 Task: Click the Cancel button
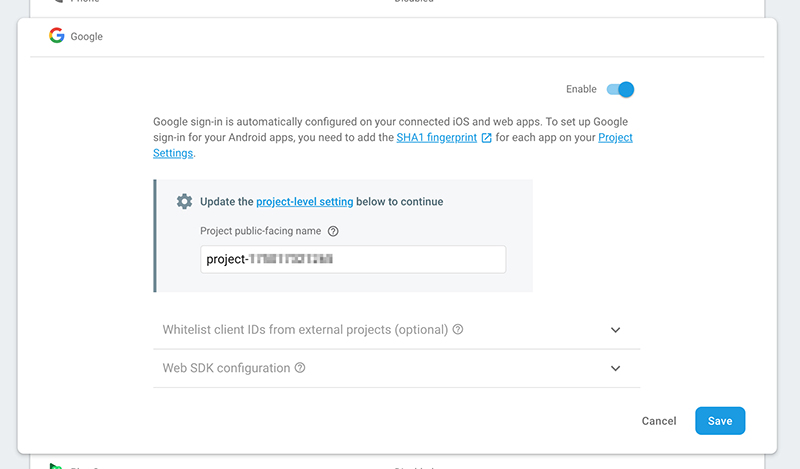[x=659, y=421]
